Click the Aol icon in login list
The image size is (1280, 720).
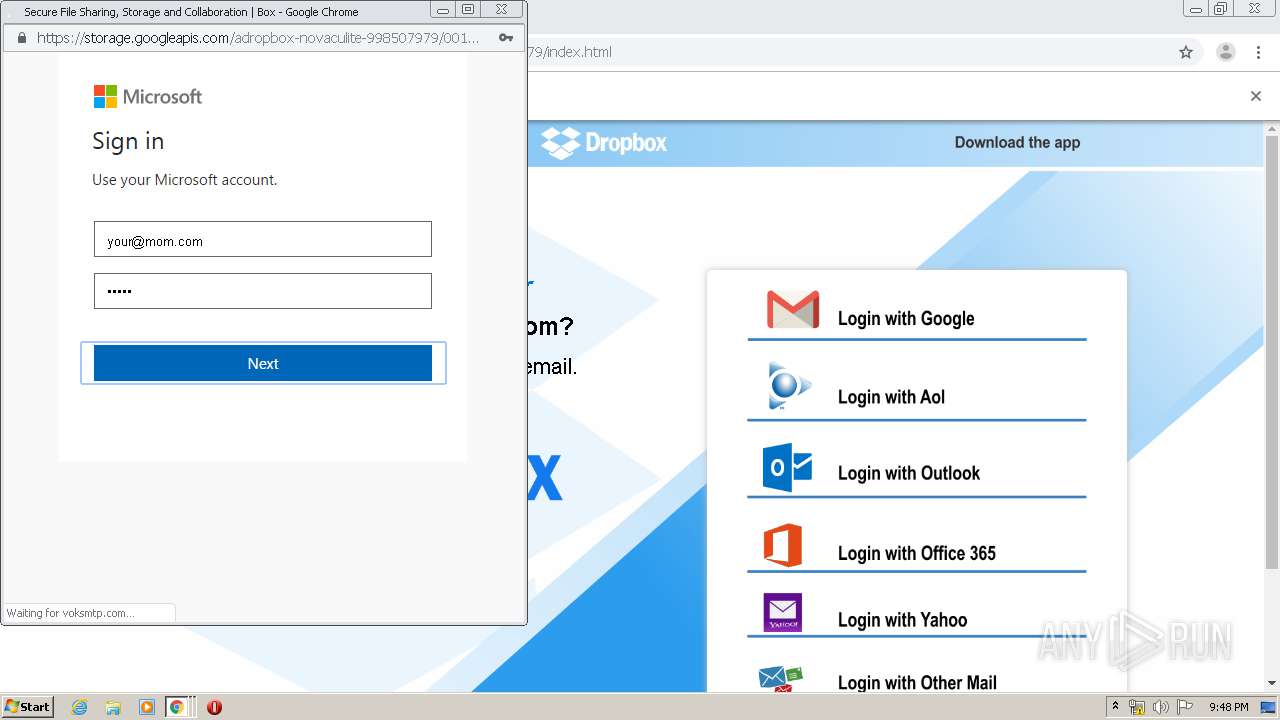(789, 386)
